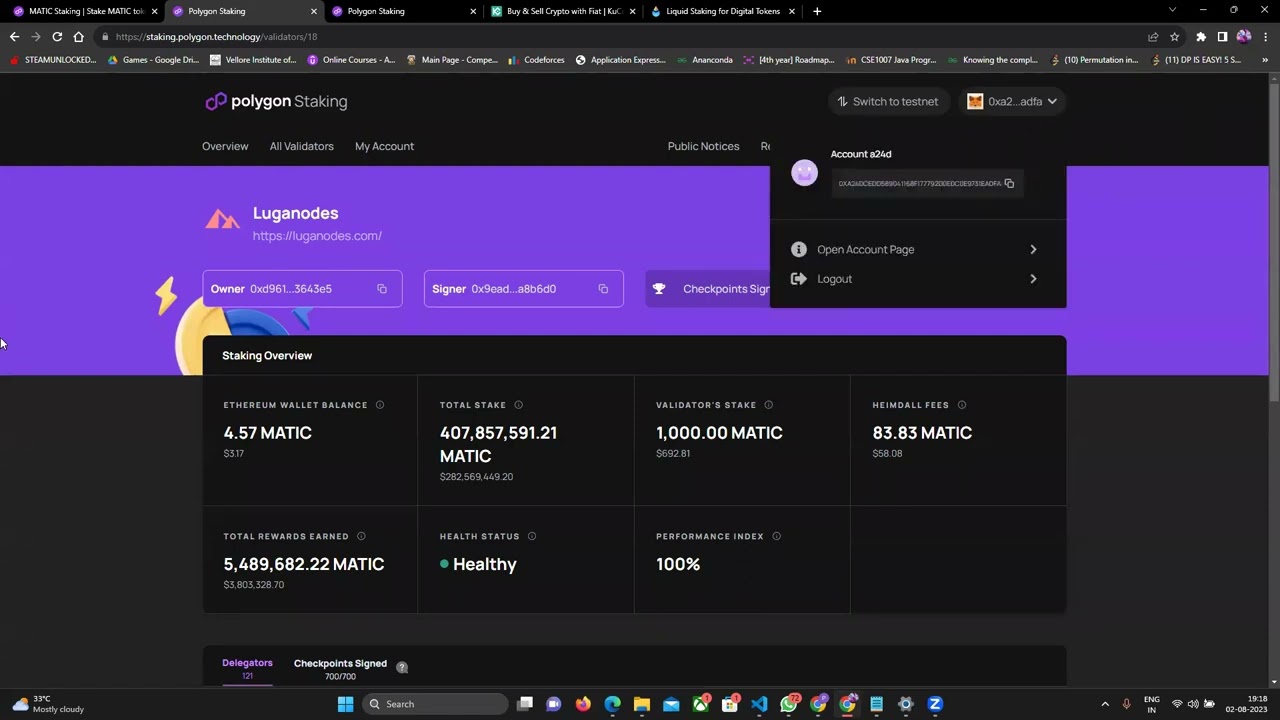1280x720 pixels.
Task: Open the Owner 0xd961...3643e5 address box
Action: [302, 289]
